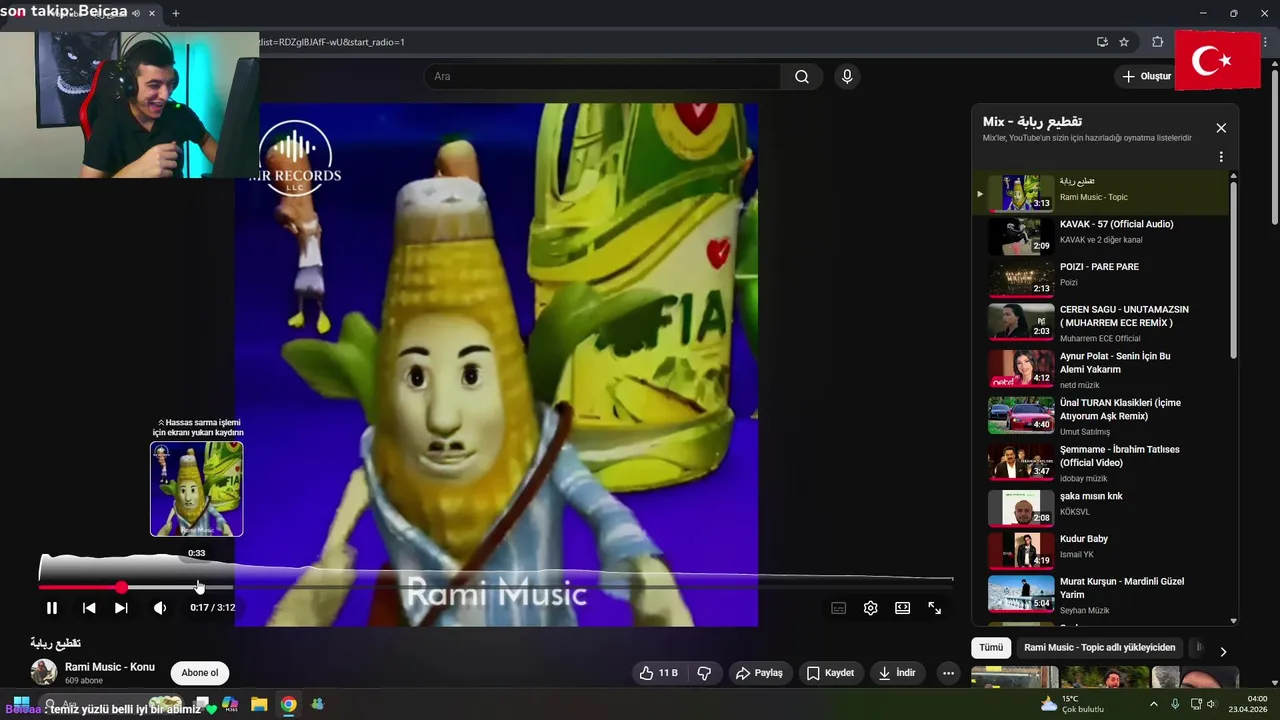This screenshot has width=1280, height=720.
Task: Open the Windows Start menu
Action: pyautogui.click(x=21, y=704)
